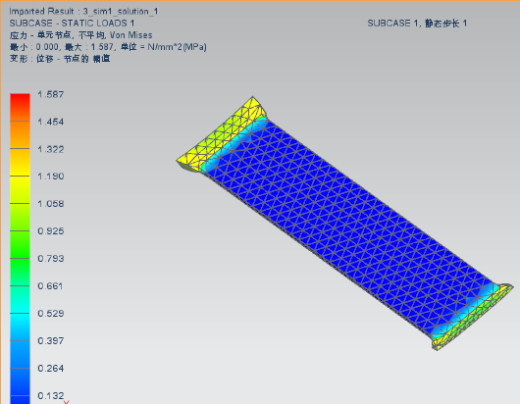Click the deformation displacement text line under the min/max line
The height and width of the screenshot is (404, 520).
coord(60,59)
